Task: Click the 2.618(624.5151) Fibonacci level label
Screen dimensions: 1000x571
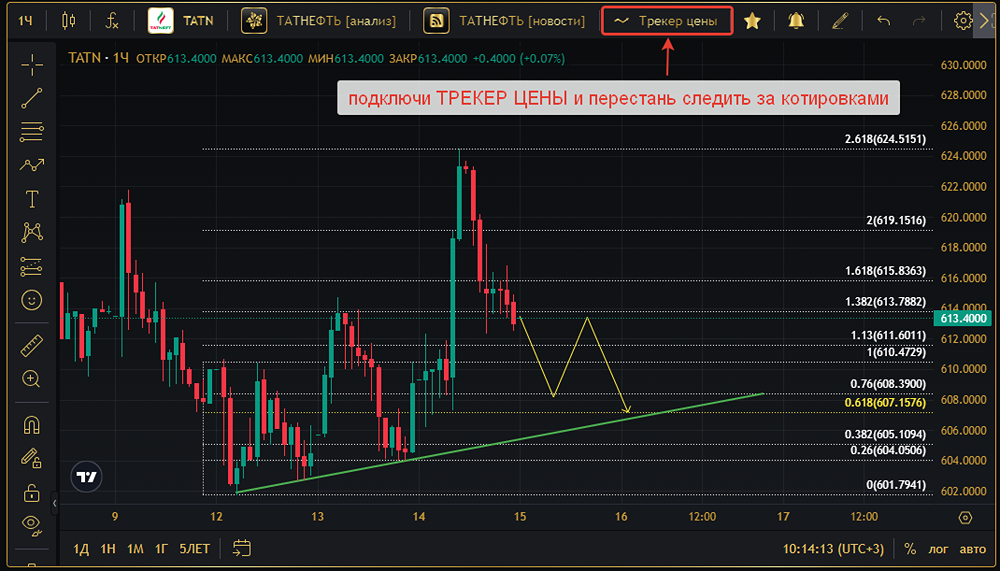Action: (885, 139)
